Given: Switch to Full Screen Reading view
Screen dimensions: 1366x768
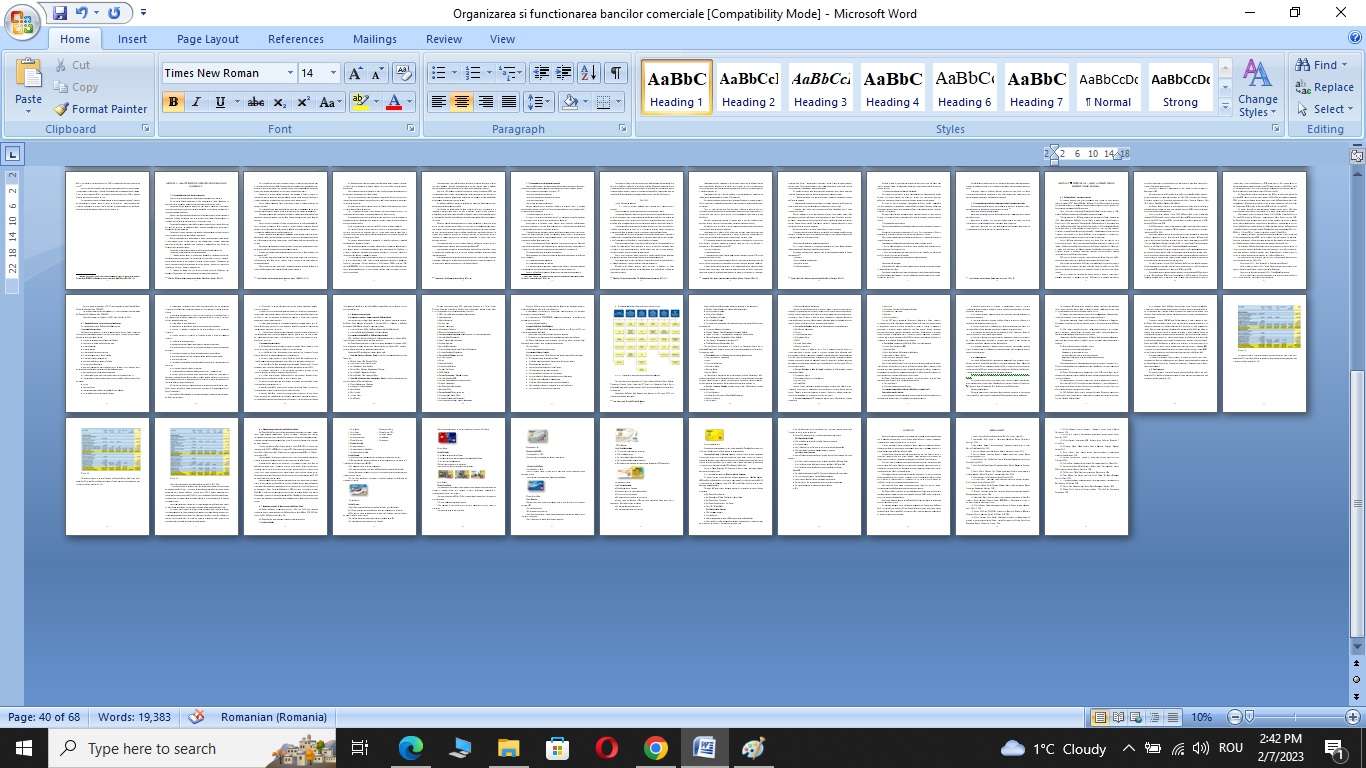Looking at the screenshot, I should 1117,717.
